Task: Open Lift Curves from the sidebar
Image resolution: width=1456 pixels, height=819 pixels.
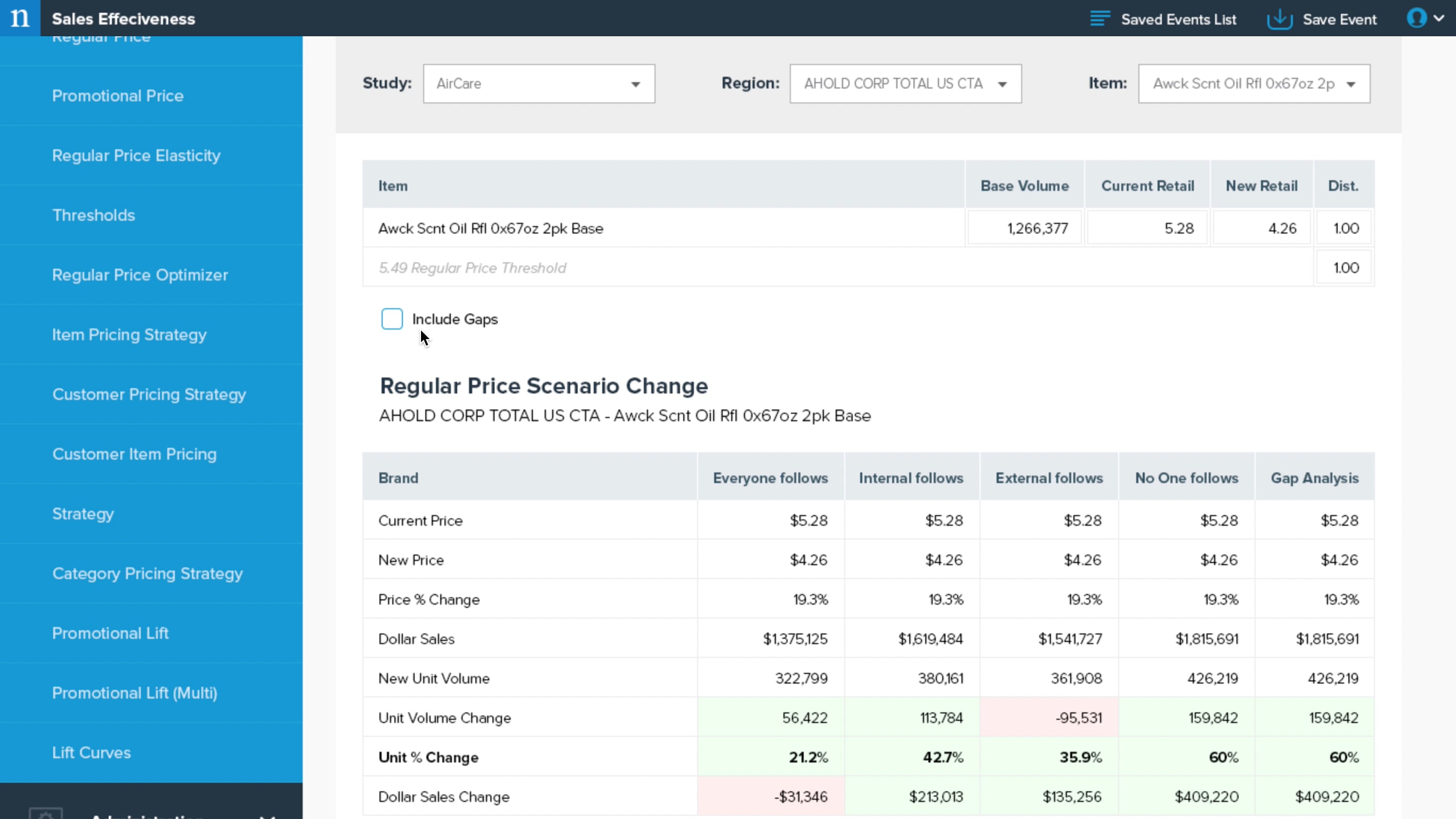Action: (91, 752)
